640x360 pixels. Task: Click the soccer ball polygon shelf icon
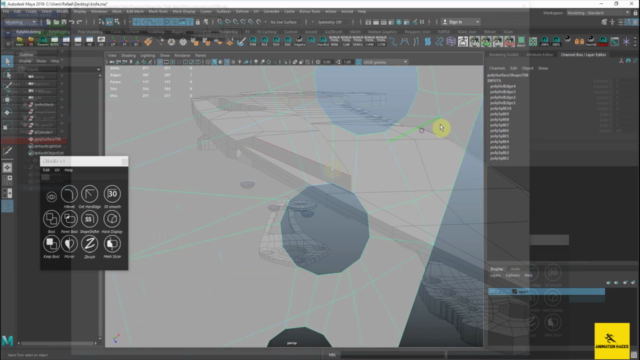point(183,41)
